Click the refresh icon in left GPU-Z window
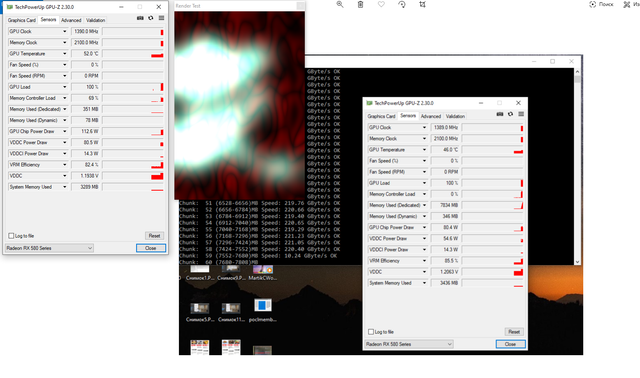The height and width of the screenshot is (378, 640). tap(151, 18)
